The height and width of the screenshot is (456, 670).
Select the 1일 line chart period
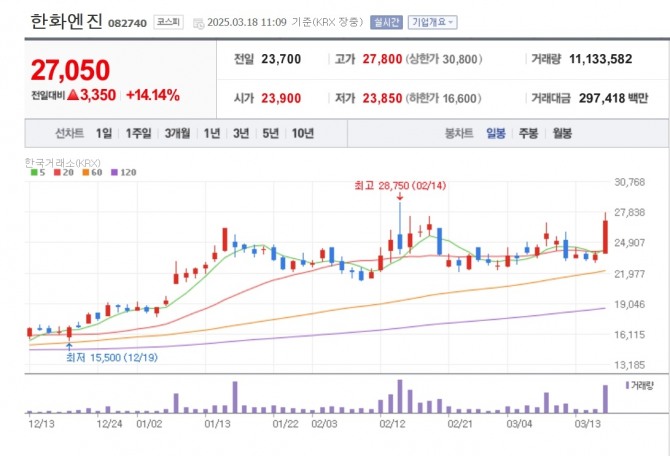pos(104,133)
